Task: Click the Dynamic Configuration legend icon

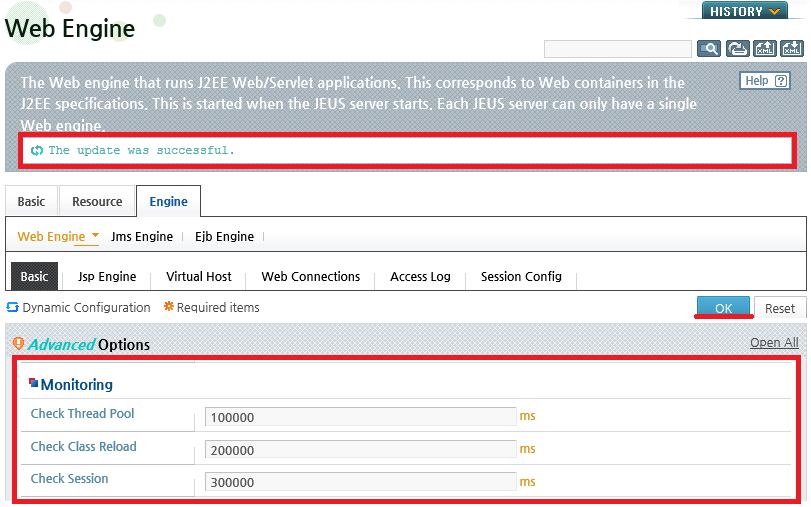Action: click(x=12, y=307)
